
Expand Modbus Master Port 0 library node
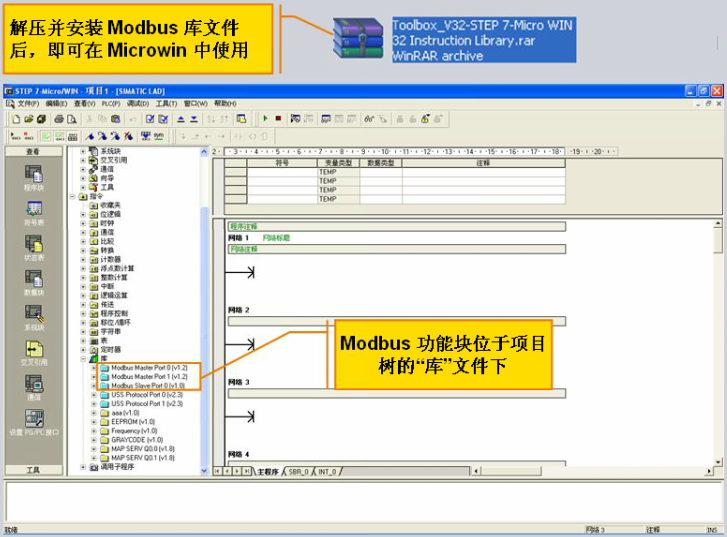tap(94, 368)
